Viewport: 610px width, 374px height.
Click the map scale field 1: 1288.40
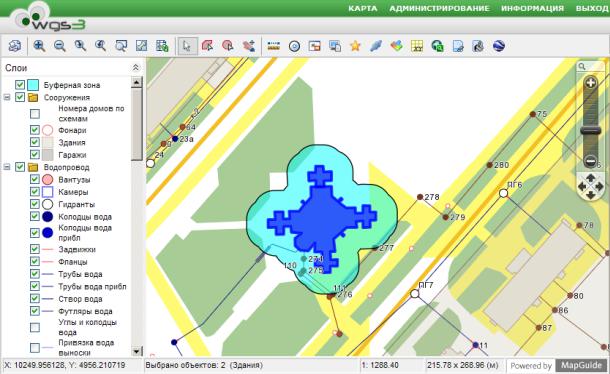click(x=380, y=365)
